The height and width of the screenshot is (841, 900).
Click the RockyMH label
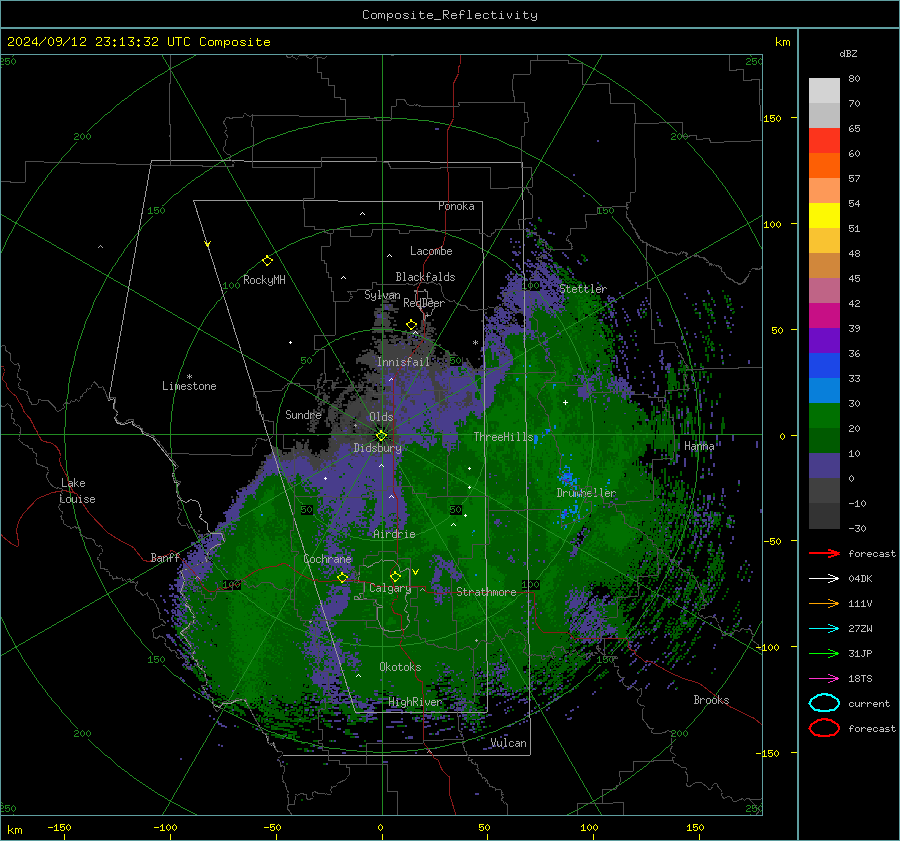click(264, 280)
